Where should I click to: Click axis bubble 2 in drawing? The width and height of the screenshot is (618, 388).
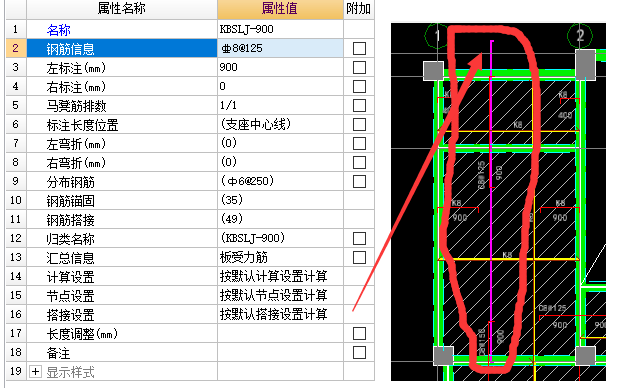[580, 36]
